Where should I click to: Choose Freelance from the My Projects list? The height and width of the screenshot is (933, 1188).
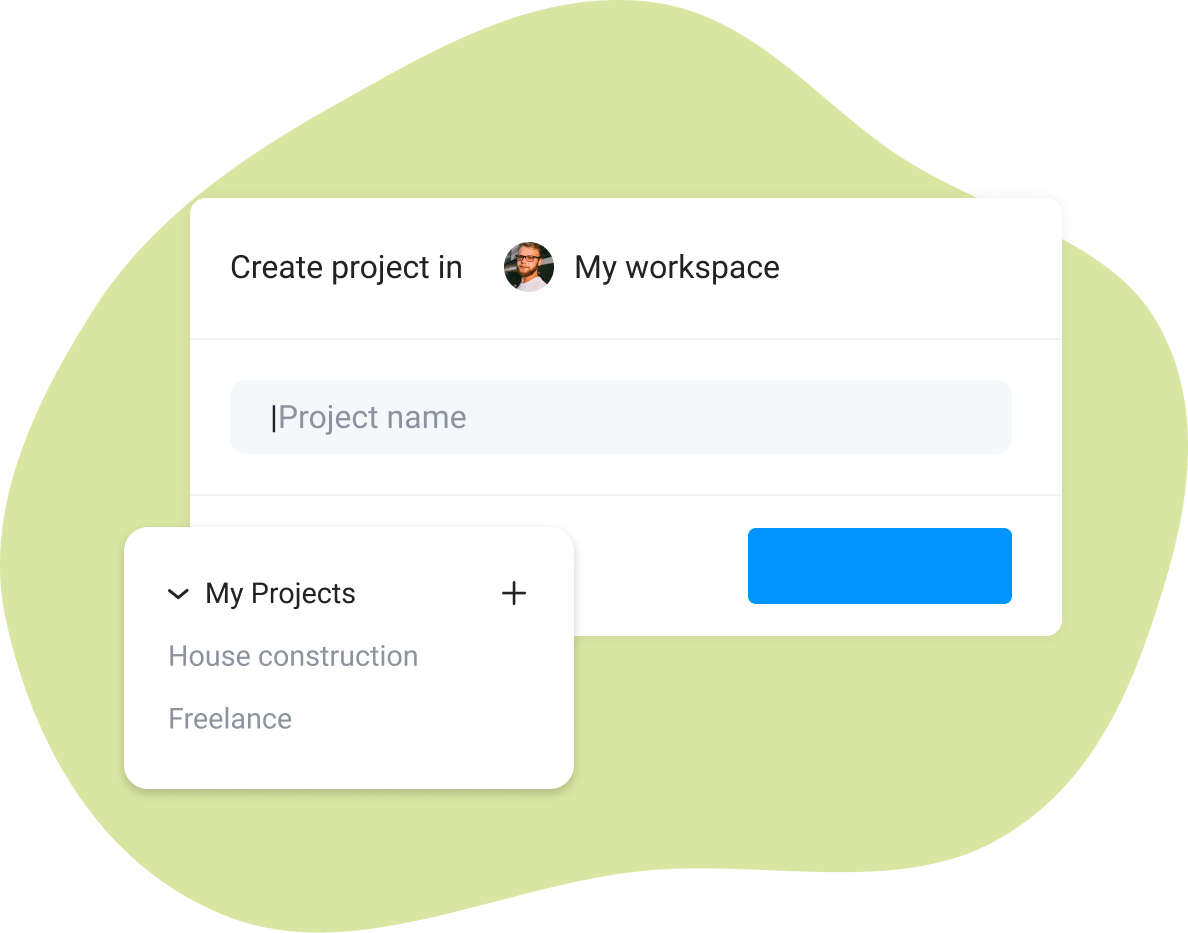coord(230,719)
